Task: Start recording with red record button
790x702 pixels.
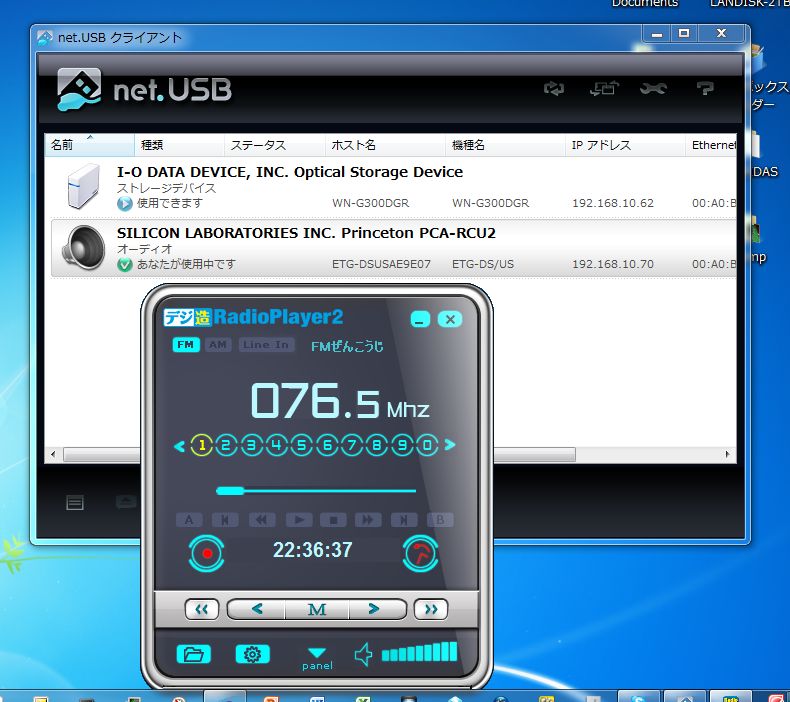Action: click(207, 553)
